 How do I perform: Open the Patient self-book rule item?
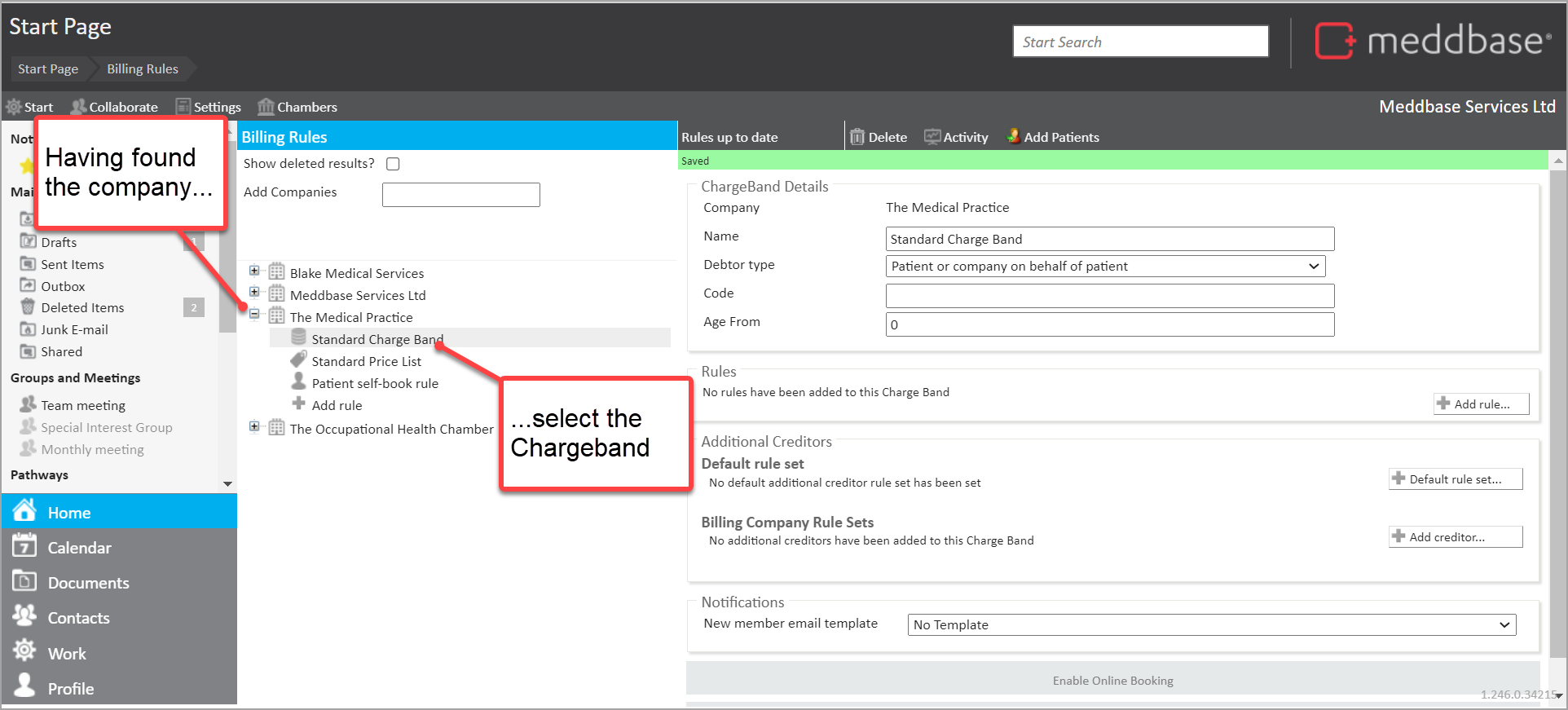[x=374, y=383]
